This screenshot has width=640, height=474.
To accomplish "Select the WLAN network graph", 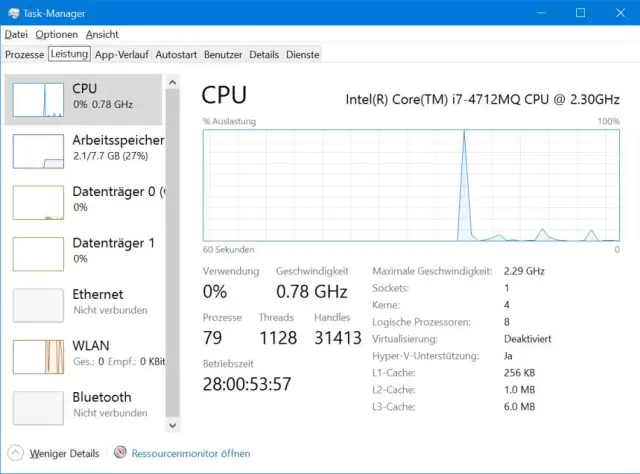I will (38, 354).
